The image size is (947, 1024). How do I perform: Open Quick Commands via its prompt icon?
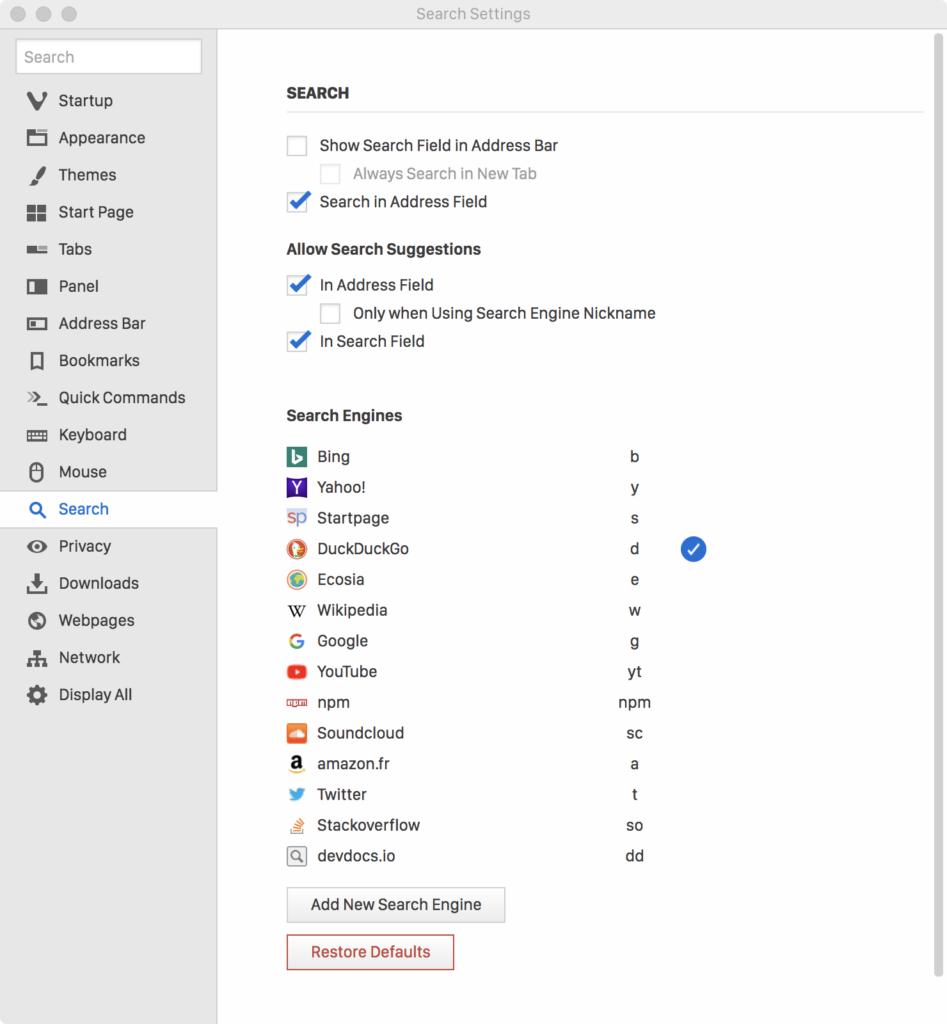click(x=37, y=398)
